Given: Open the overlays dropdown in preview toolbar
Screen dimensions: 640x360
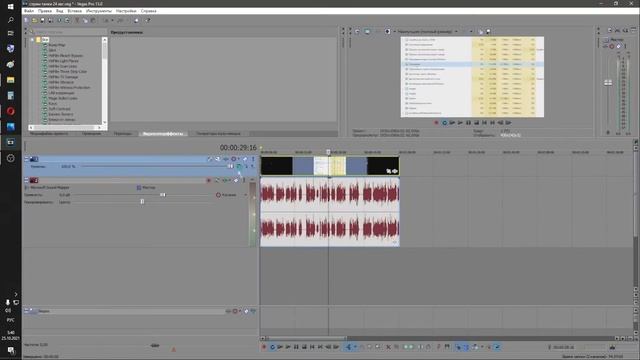Looking at the screenshot, I should (471, 31).
